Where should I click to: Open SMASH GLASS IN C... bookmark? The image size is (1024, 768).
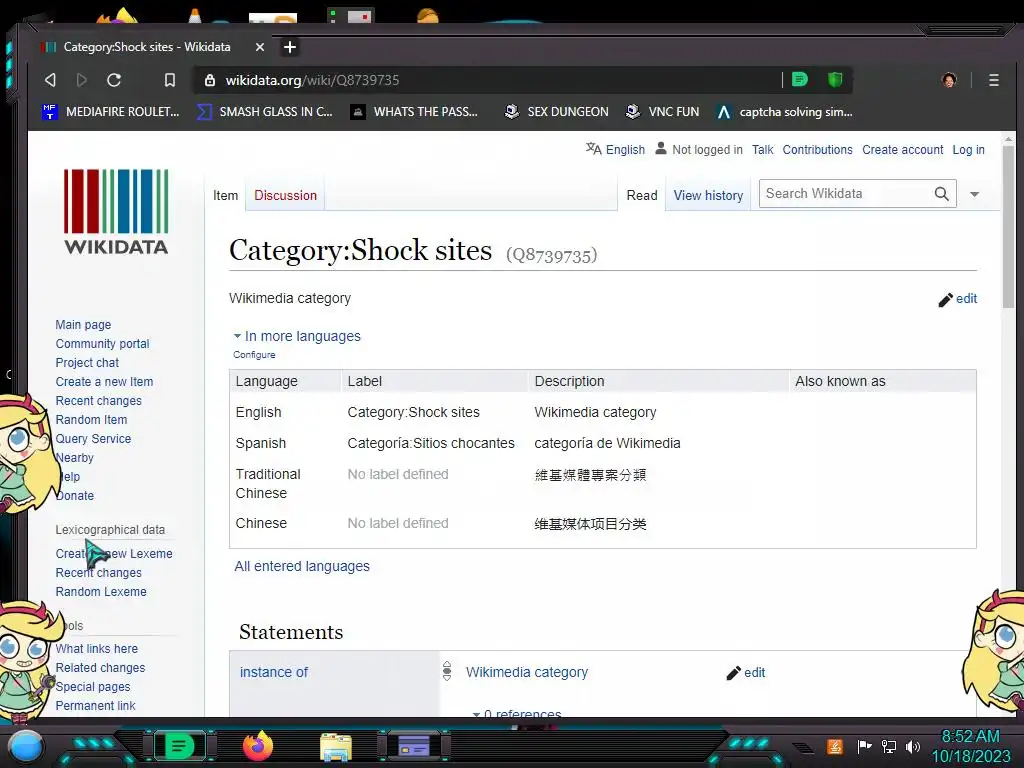pyautogui.click(x=264, y=112)
